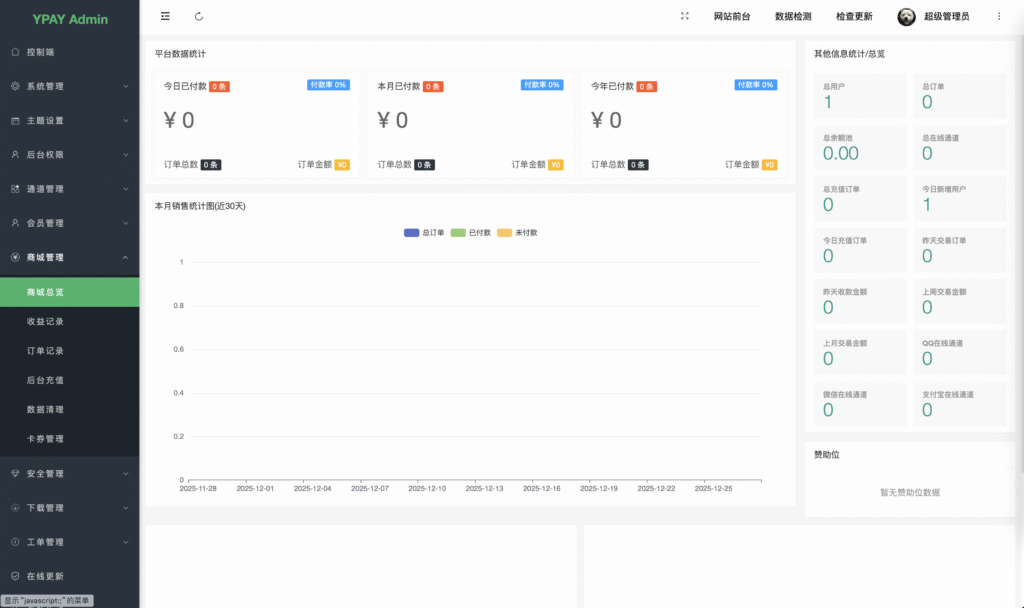Select 收益记录 from the sidebar submenu

(x=45, y=322)
